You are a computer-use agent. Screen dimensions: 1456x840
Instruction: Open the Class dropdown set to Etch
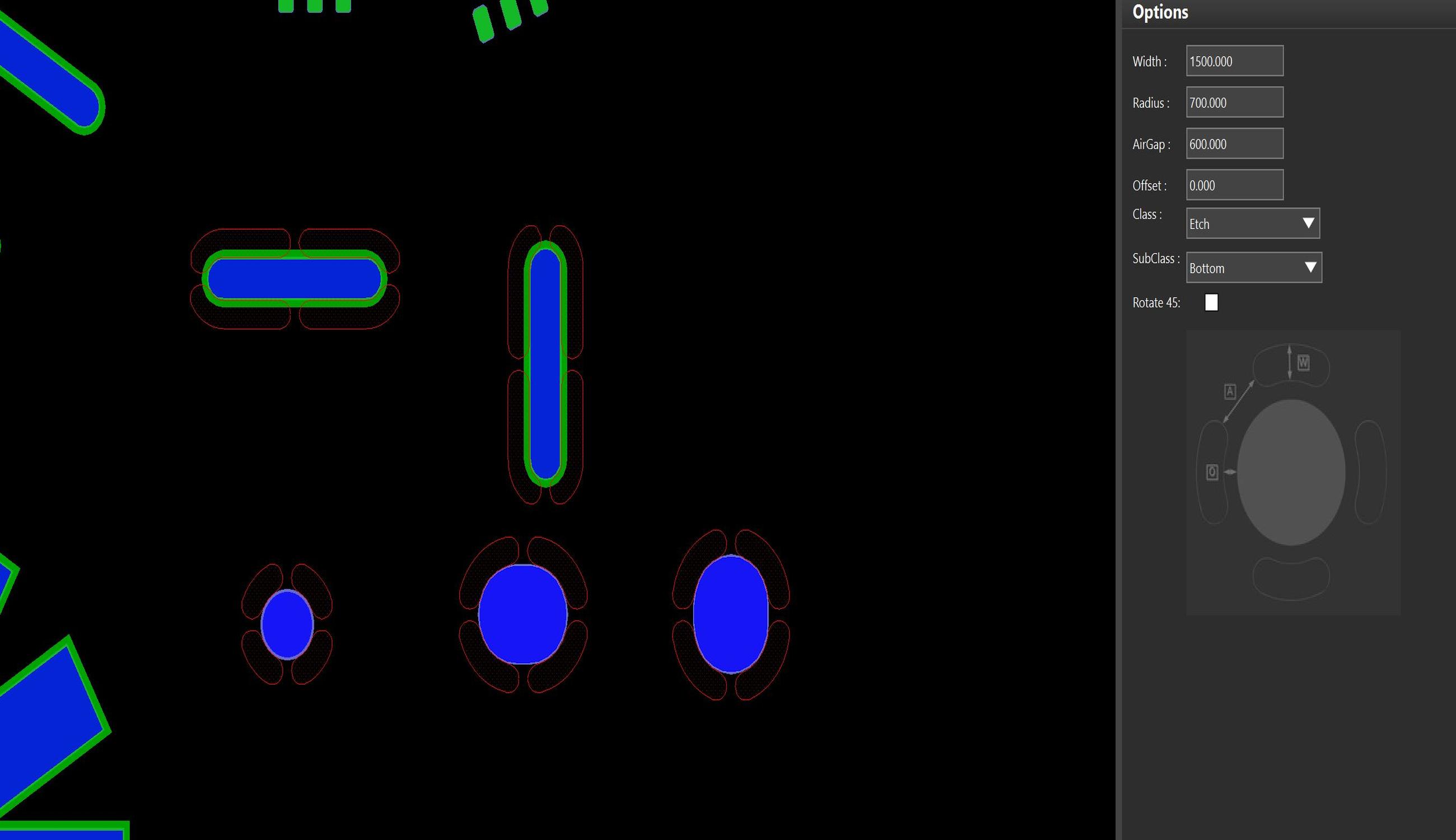pyautogui.click(x=1253, y=223)
